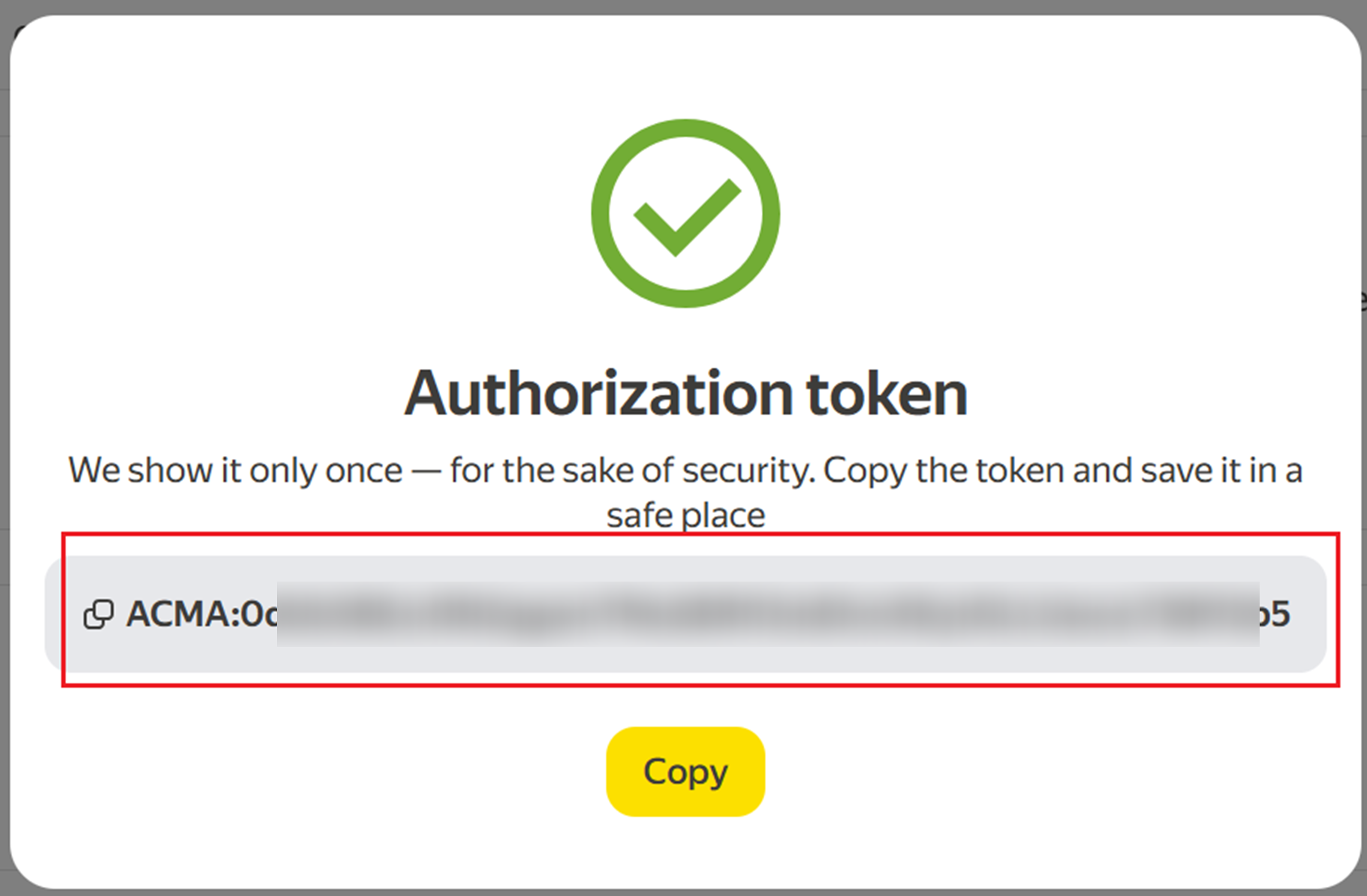This screenshot has width=1367, height=896.
Task: Click the blank area left of the checkmark
Action: 300,214
